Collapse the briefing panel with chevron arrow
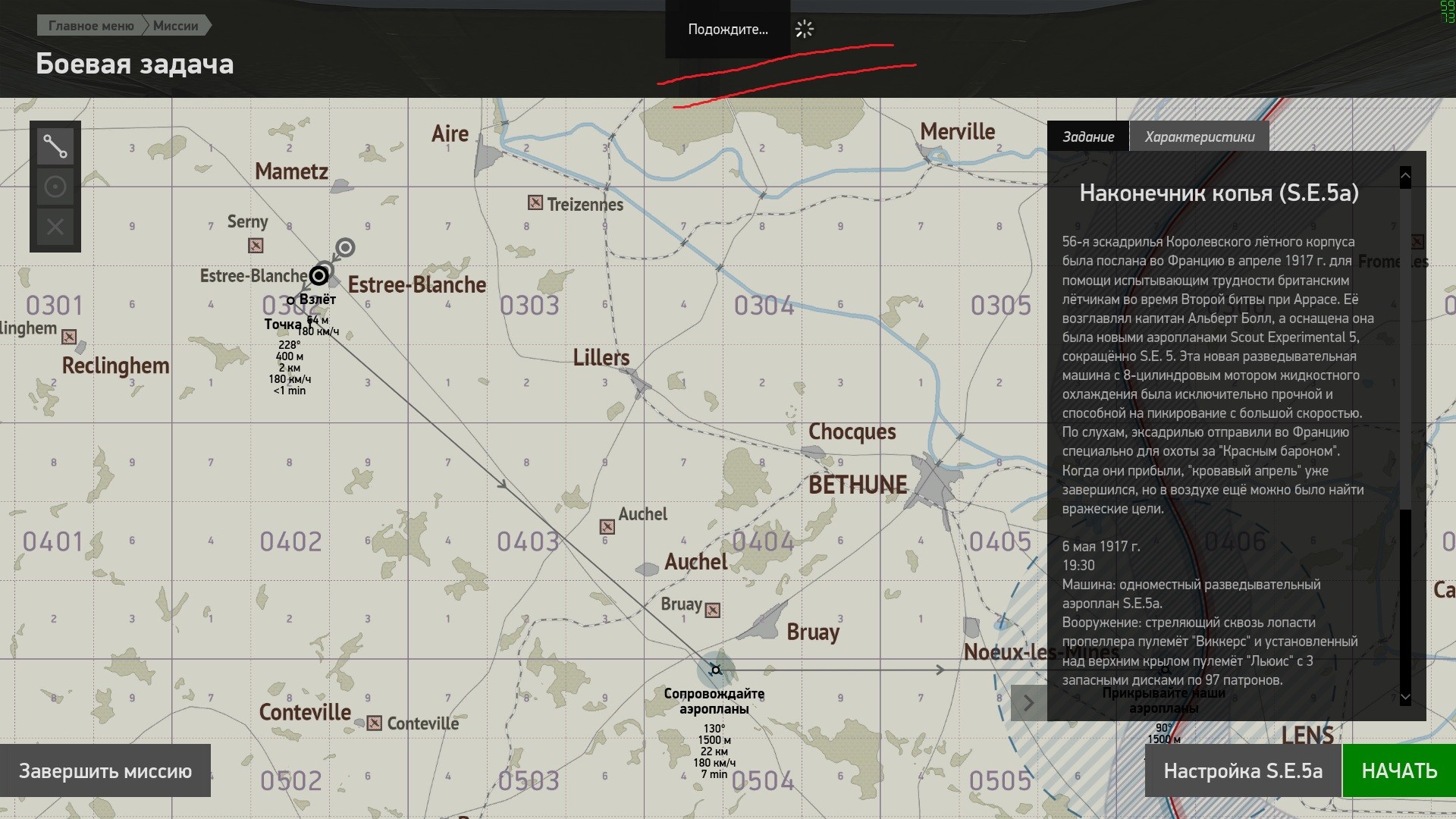Image resolution: width=1456 pixels, height=819 pixels. pyautogui.click(x=1029, y=703)
